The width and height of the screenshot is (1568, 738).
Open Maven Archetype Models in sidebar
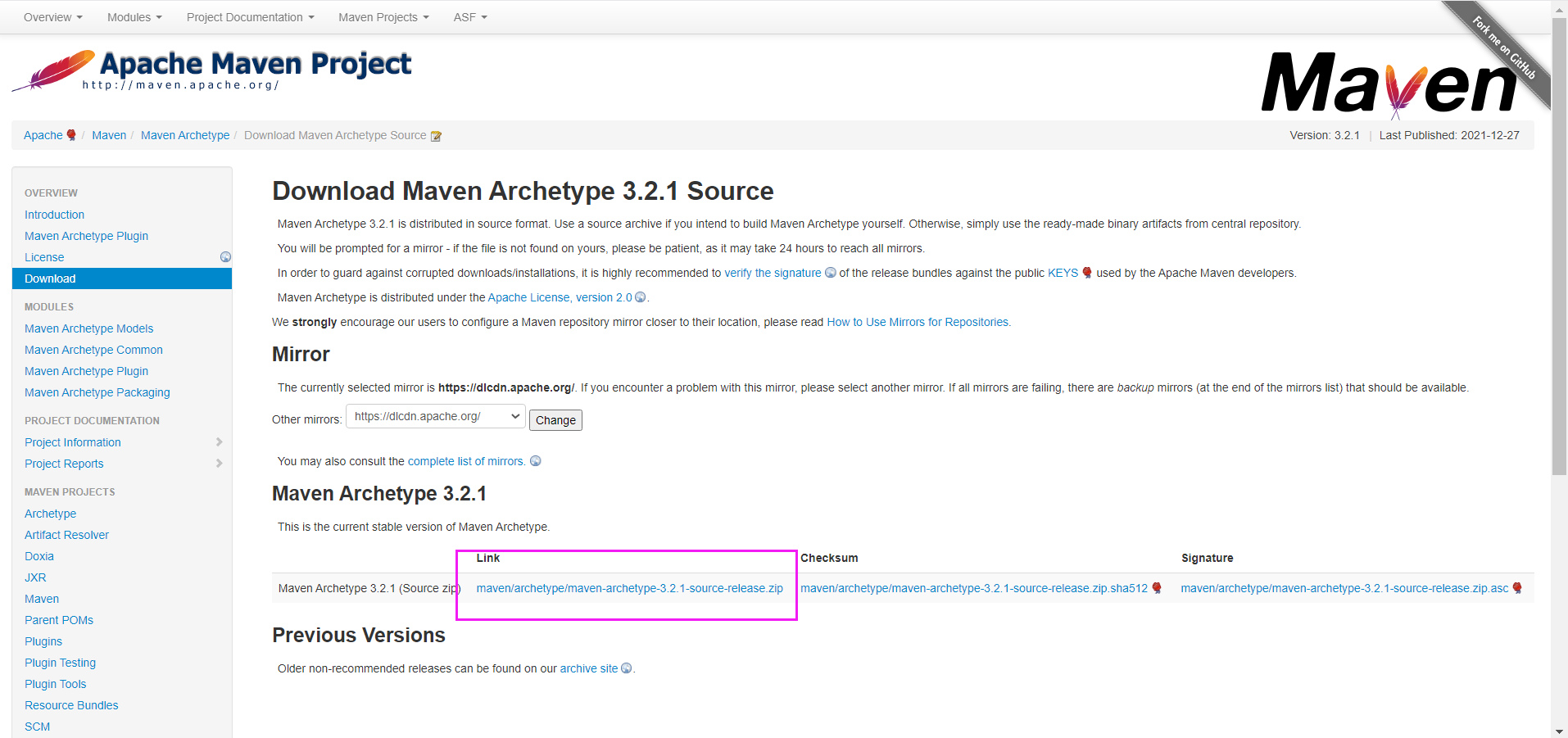click(x=88, y=328)
